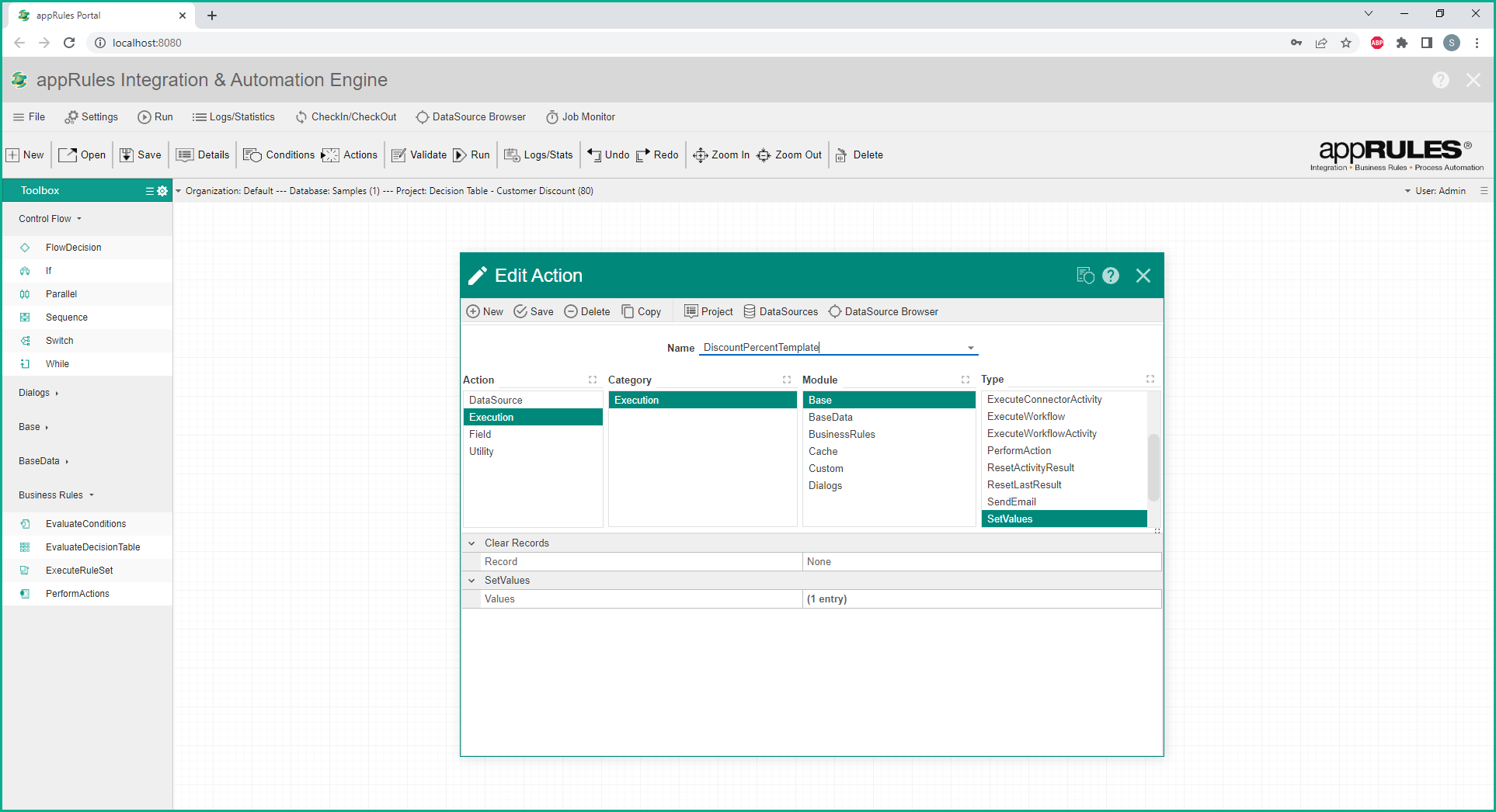Open Toolbox settings gear icon

click(x=162, y=191)
